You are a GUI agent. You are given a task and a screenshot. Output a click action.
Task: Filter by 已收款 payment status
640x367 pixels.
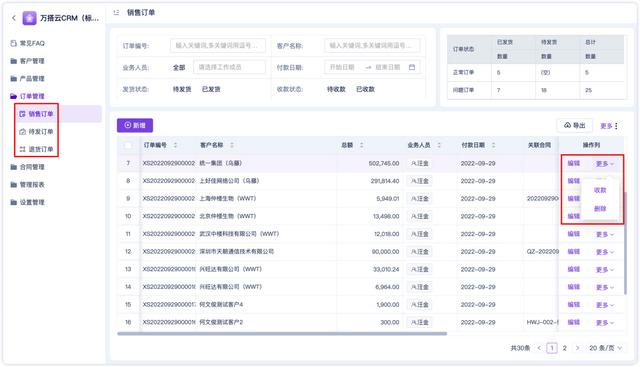365,89
